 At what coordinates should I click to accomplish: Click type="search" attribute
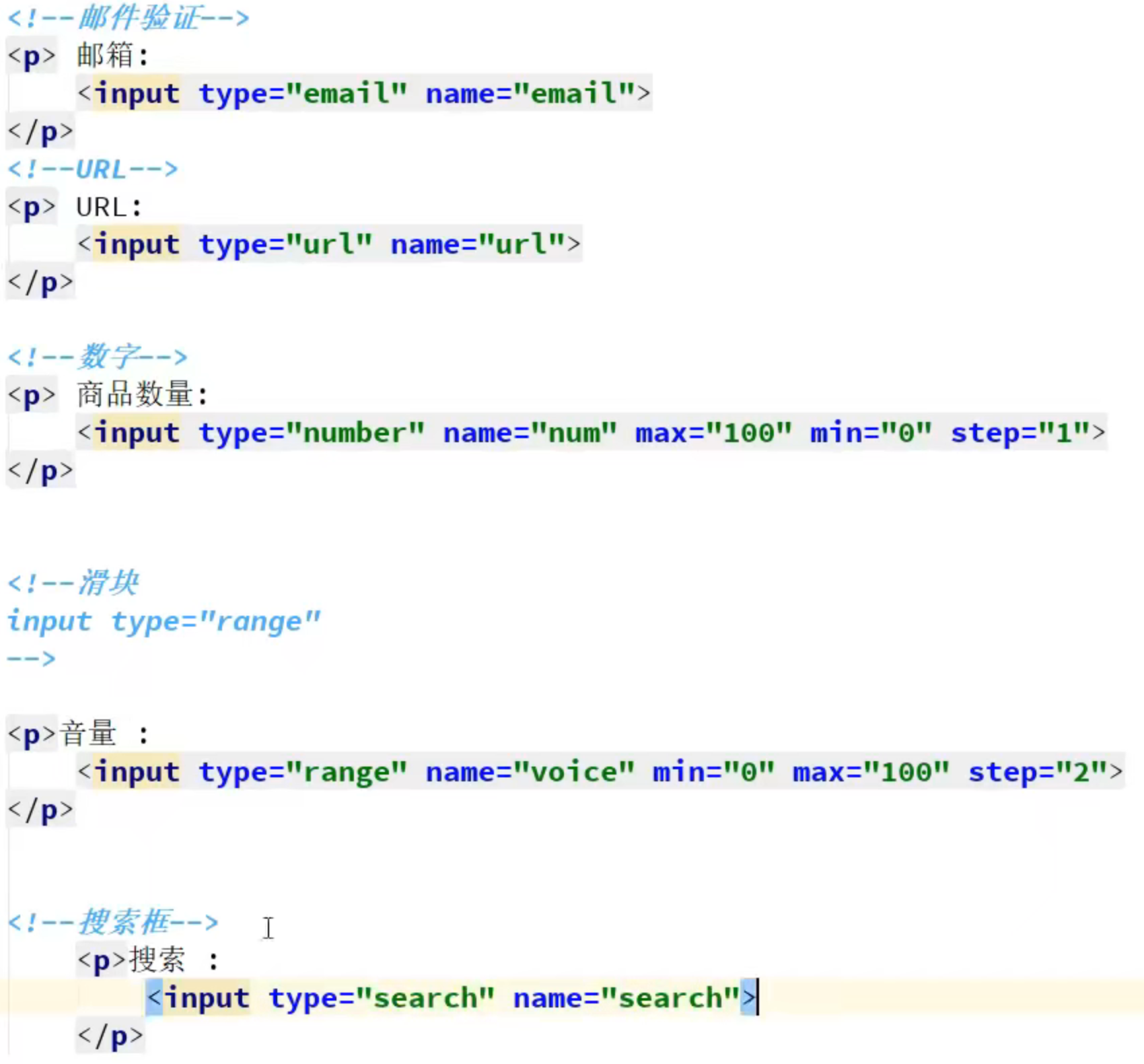pyautogui.click(x=382, y=998)
